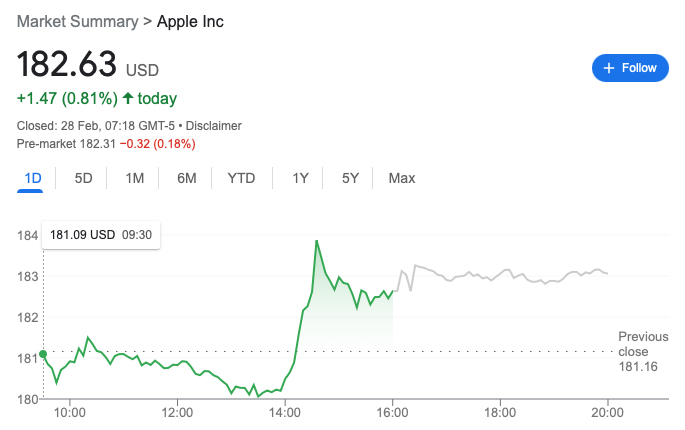Click the 16:00 label on time axis
The height and width of the screenshot is (430, 685).
pos(393,411)
